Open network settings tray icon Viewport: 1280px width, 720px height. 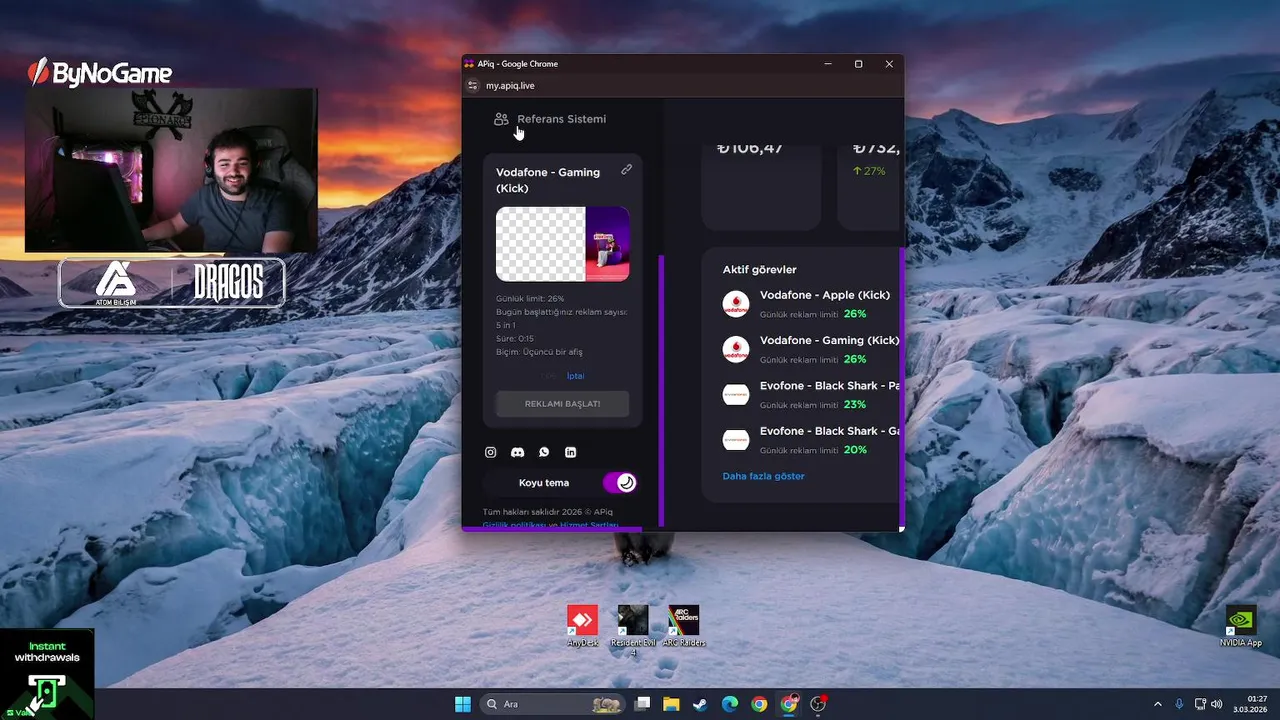[x=1200, y=704]
